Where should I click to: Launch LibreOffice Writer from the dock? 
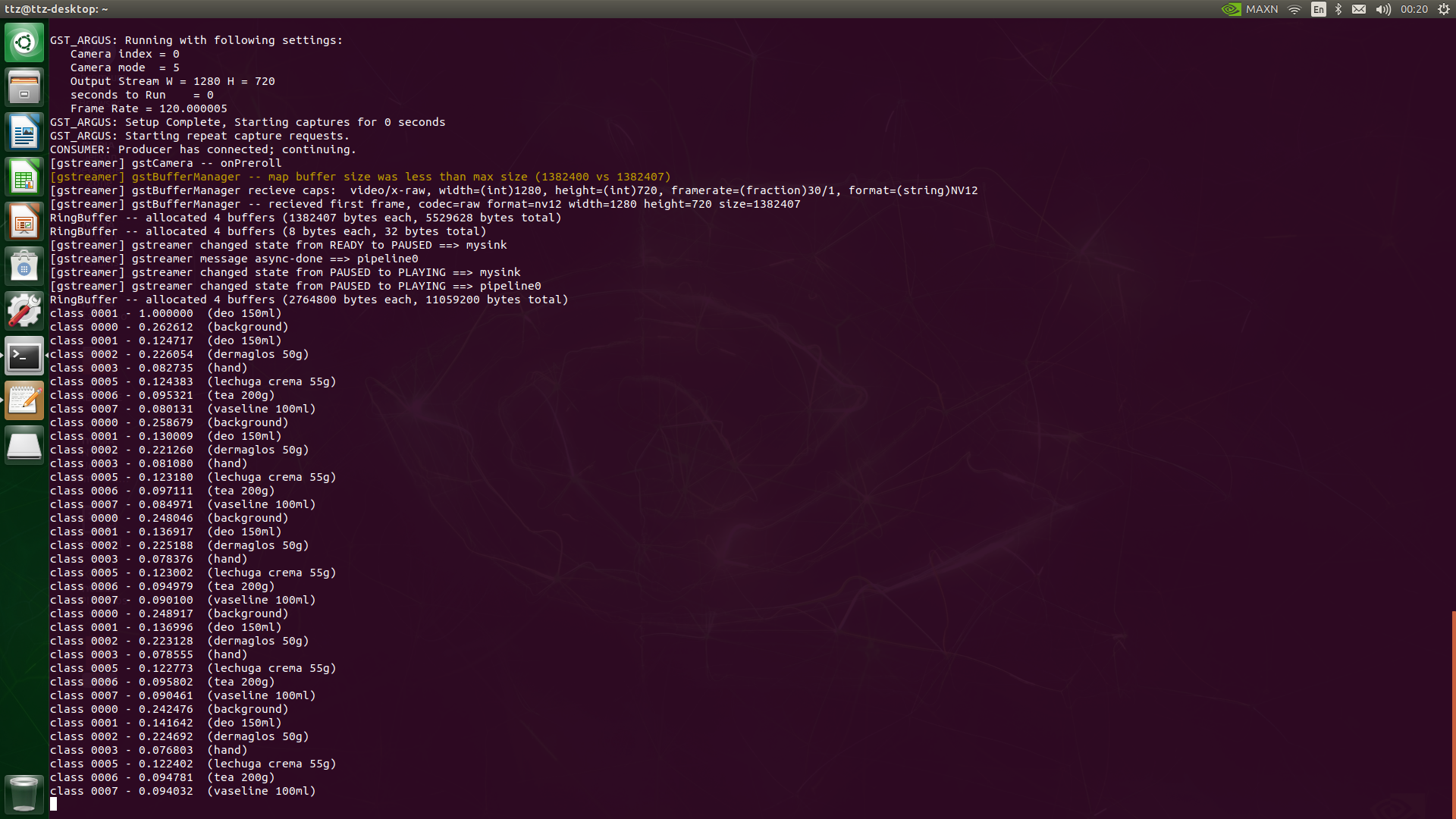[24, 131]
